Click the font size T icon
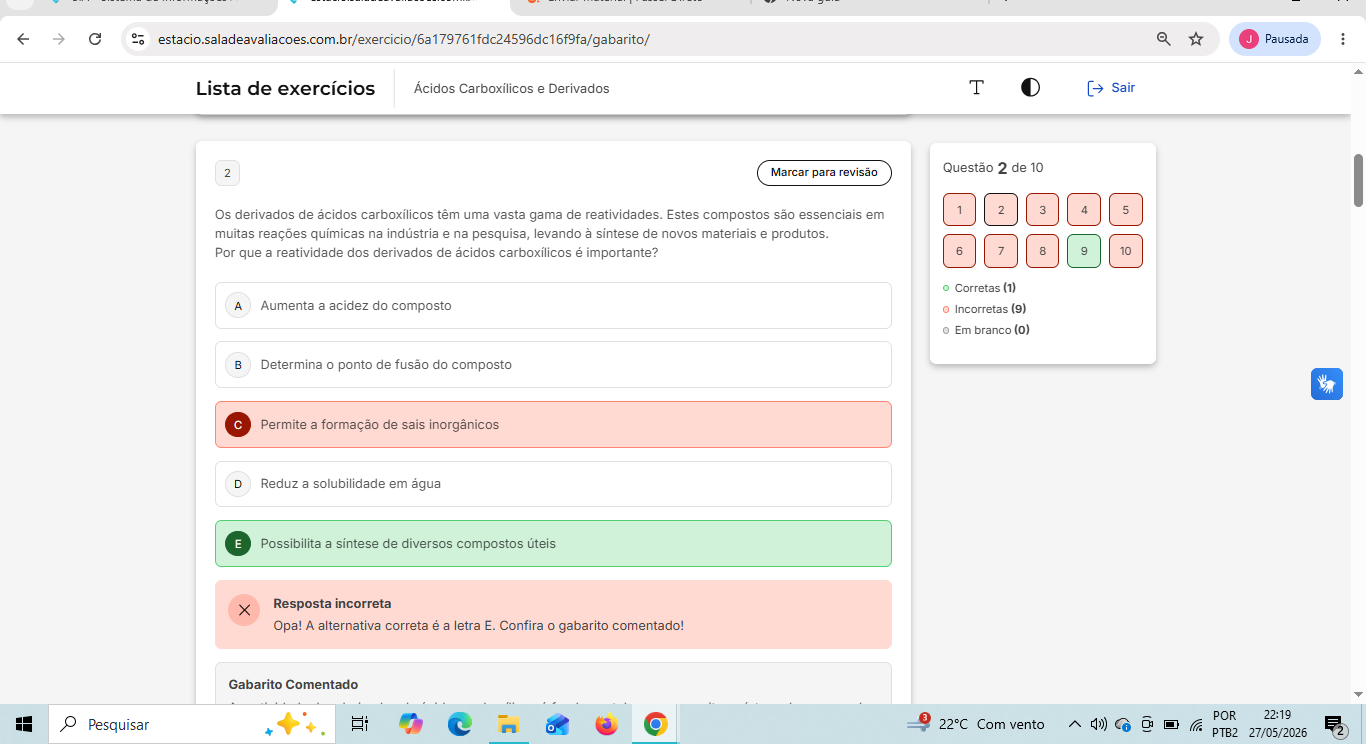This screenshot has height=744, width=1366. (977, 88)
